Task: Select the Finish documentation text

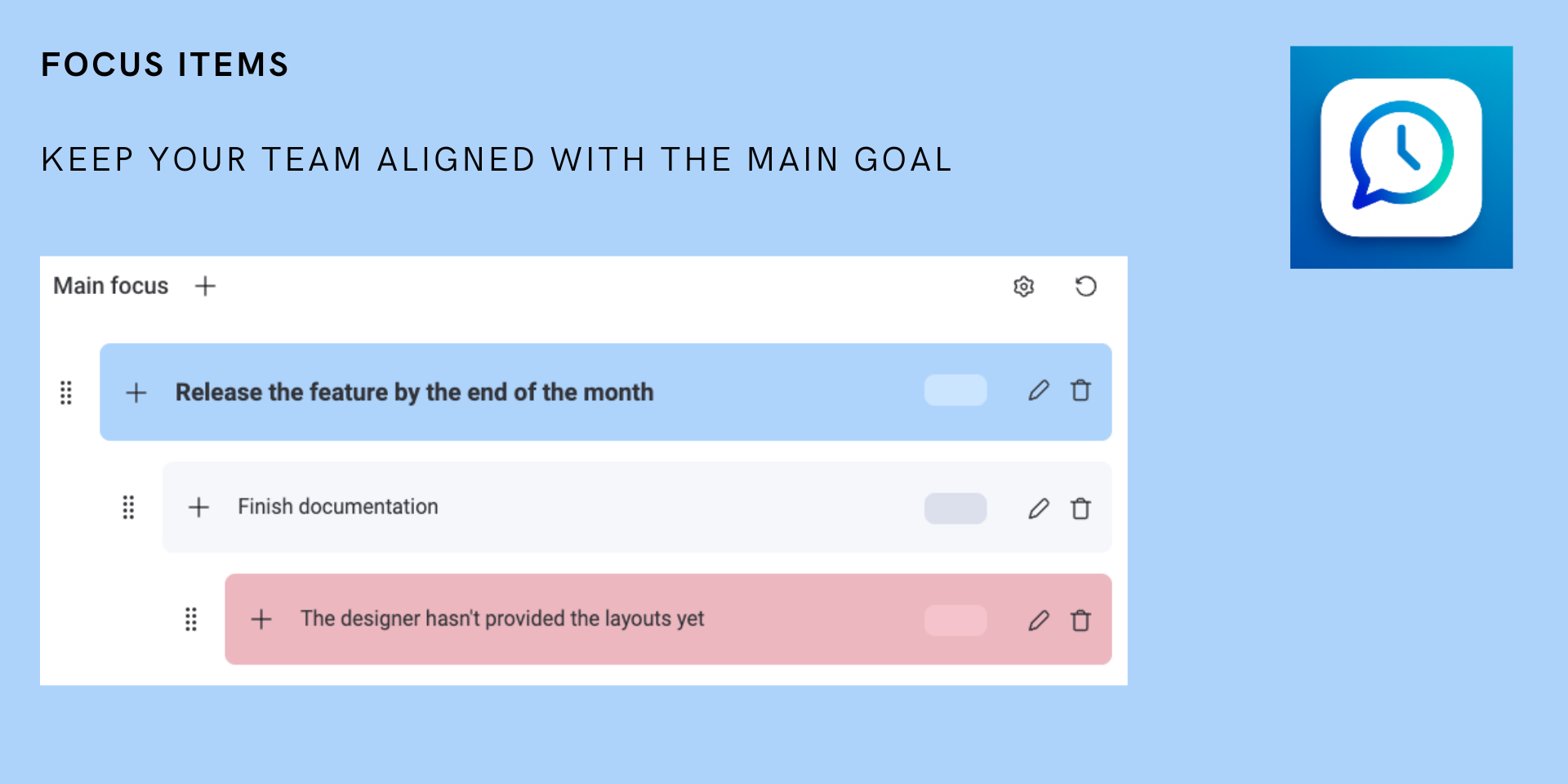Action: pyautogui.click(x=338, y=506)
